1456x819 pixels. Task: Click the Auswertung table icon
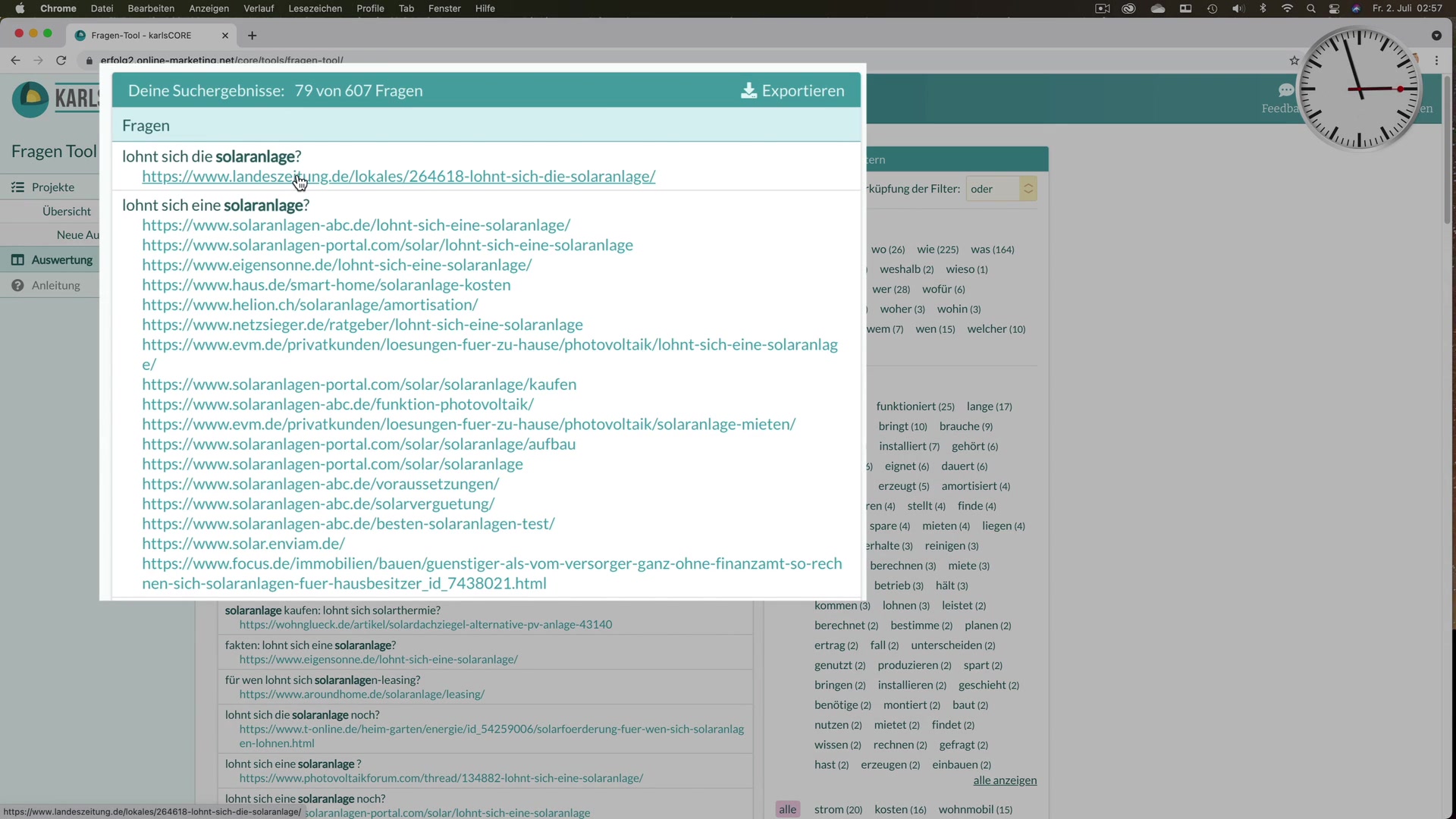(17, 260)
